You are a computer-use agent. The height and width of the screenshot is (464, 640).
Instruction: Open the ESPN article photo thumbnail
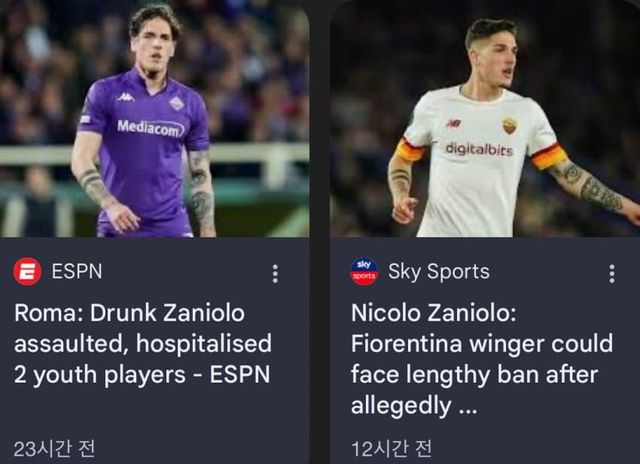pyautogui.click(x=155, y=118)
